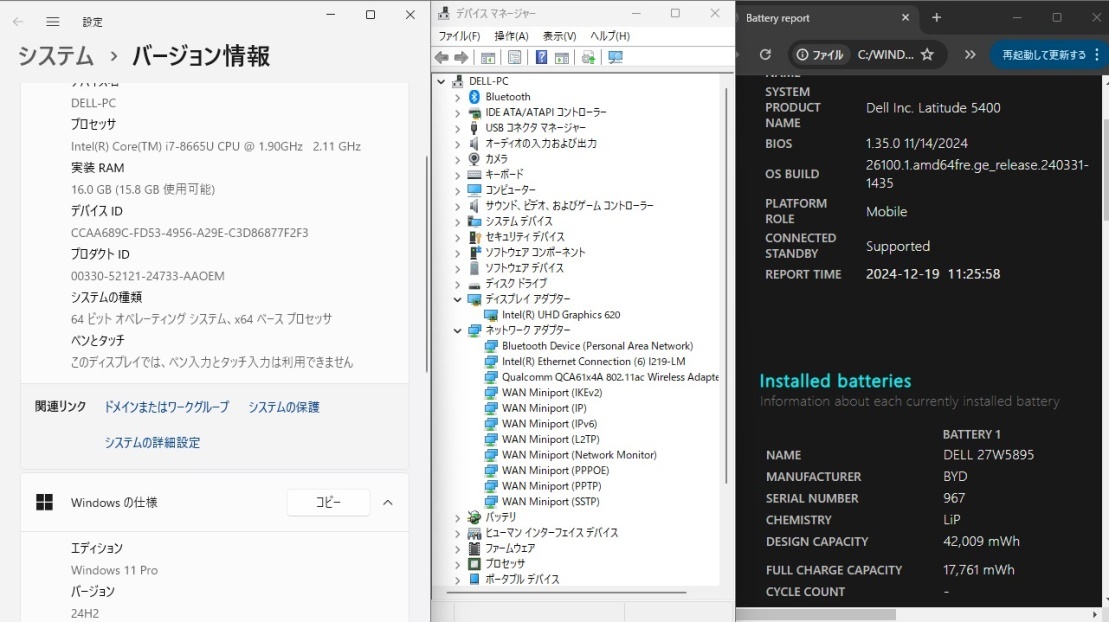Viewport: 1109px width, 622px height.
Task: Expand the バッテリ node in Device Manager
Action: (x=458, y=517)
